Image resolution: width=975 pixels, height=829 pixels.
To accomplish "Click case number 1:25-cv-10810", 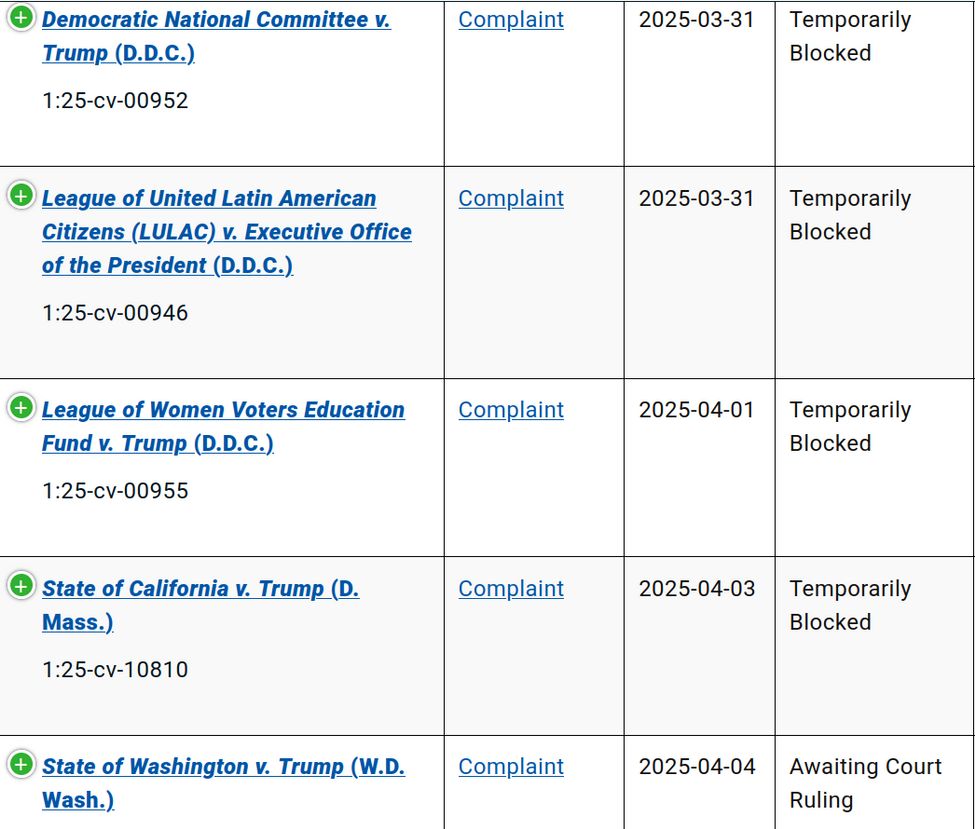I will 115,670.
